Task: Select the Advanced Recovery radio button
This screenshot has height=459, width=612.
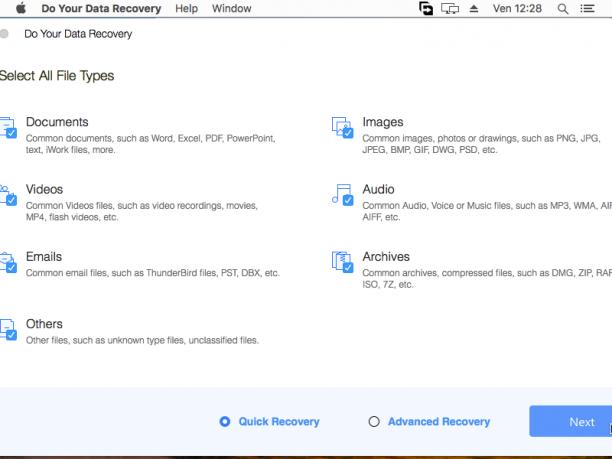Action: (374, 422)
